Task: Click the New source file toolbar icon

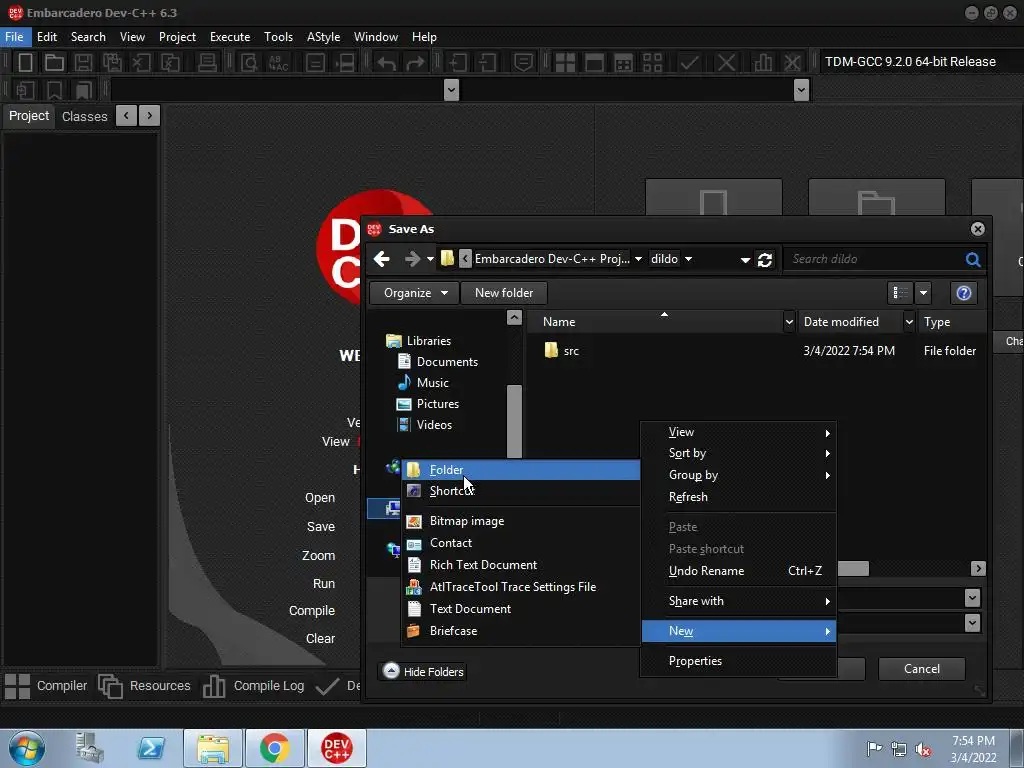Action: click(25, 62)
